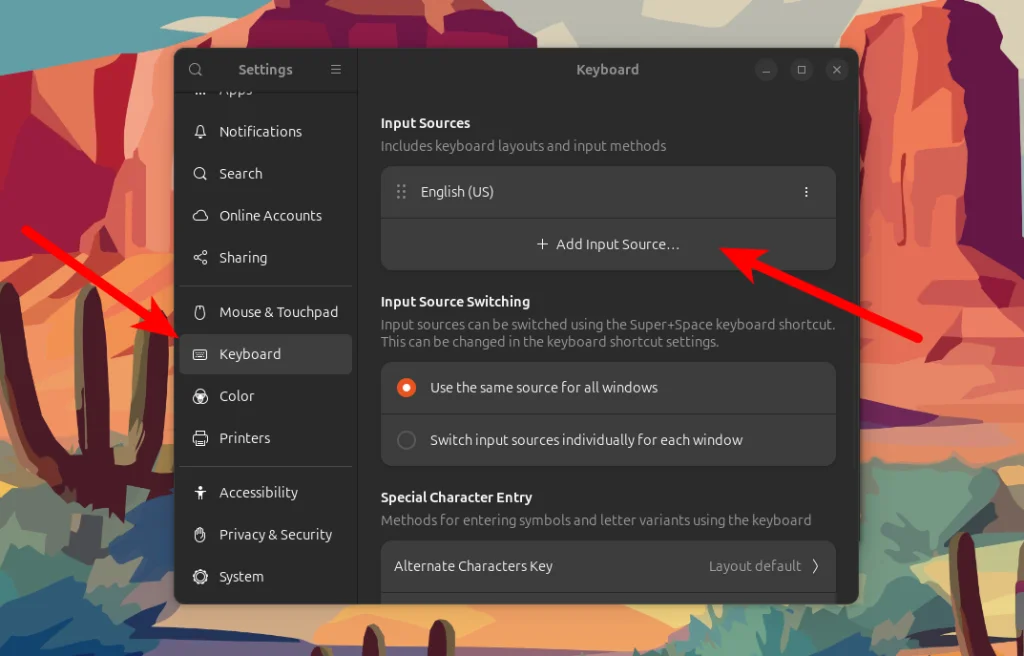Viewport: 1024px width, 656px height.
Task: Select the Accessibility icon in the sidebar
Action: point(202,492)
